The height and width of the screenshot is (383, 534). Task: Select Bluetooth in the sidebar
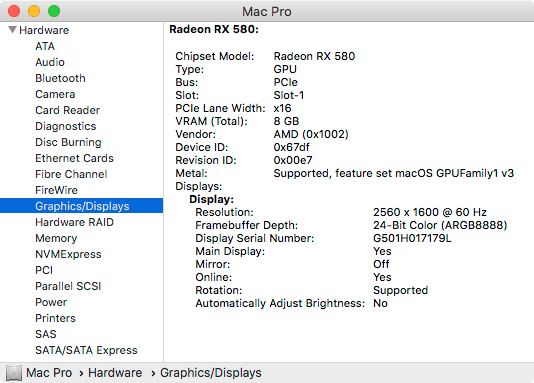(60, 78)
